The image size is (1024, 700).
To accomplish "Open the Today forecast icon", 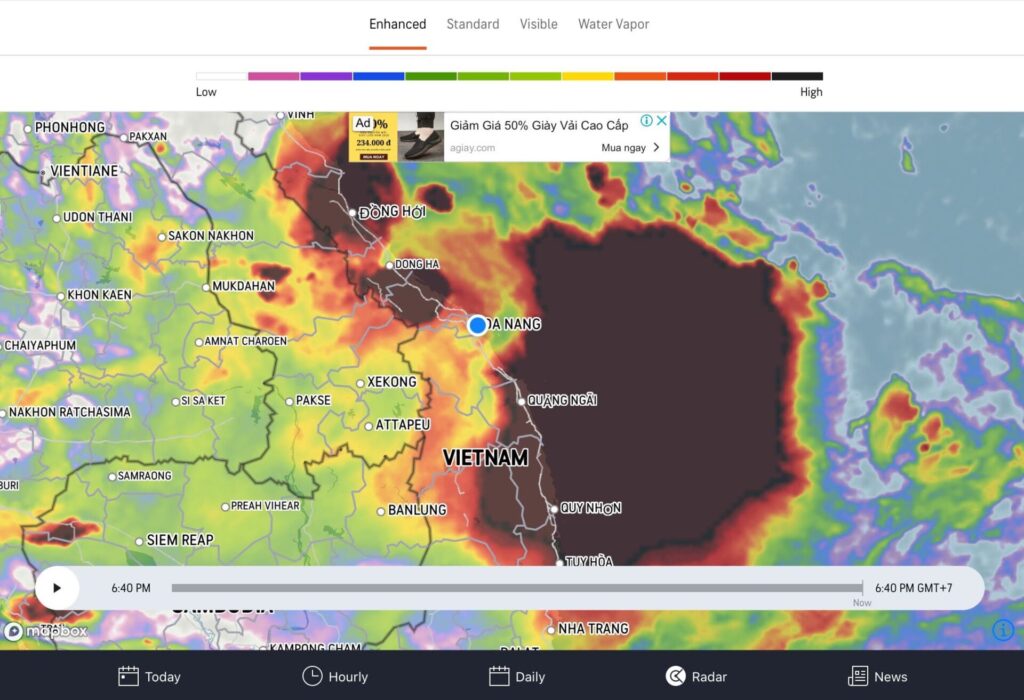I will tap(128, 676).
